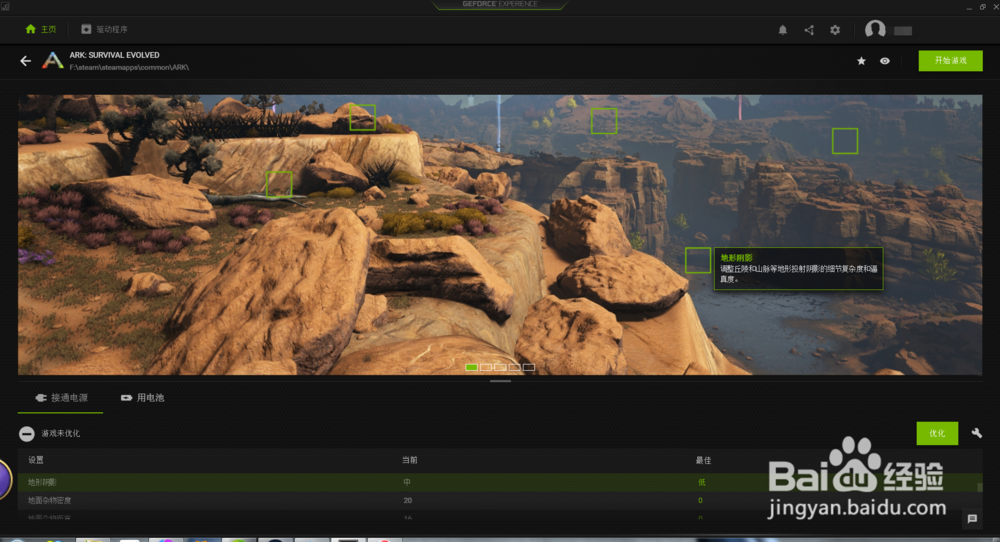Click hotspot square beside 地形阴影 tooltip
This screenshot has height=542, width=1000.
tap(698, 260)
